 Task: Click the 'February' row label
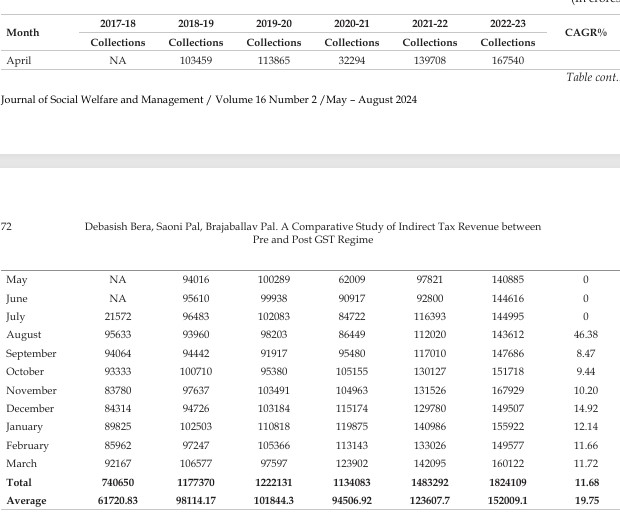(x=27, y=446)
